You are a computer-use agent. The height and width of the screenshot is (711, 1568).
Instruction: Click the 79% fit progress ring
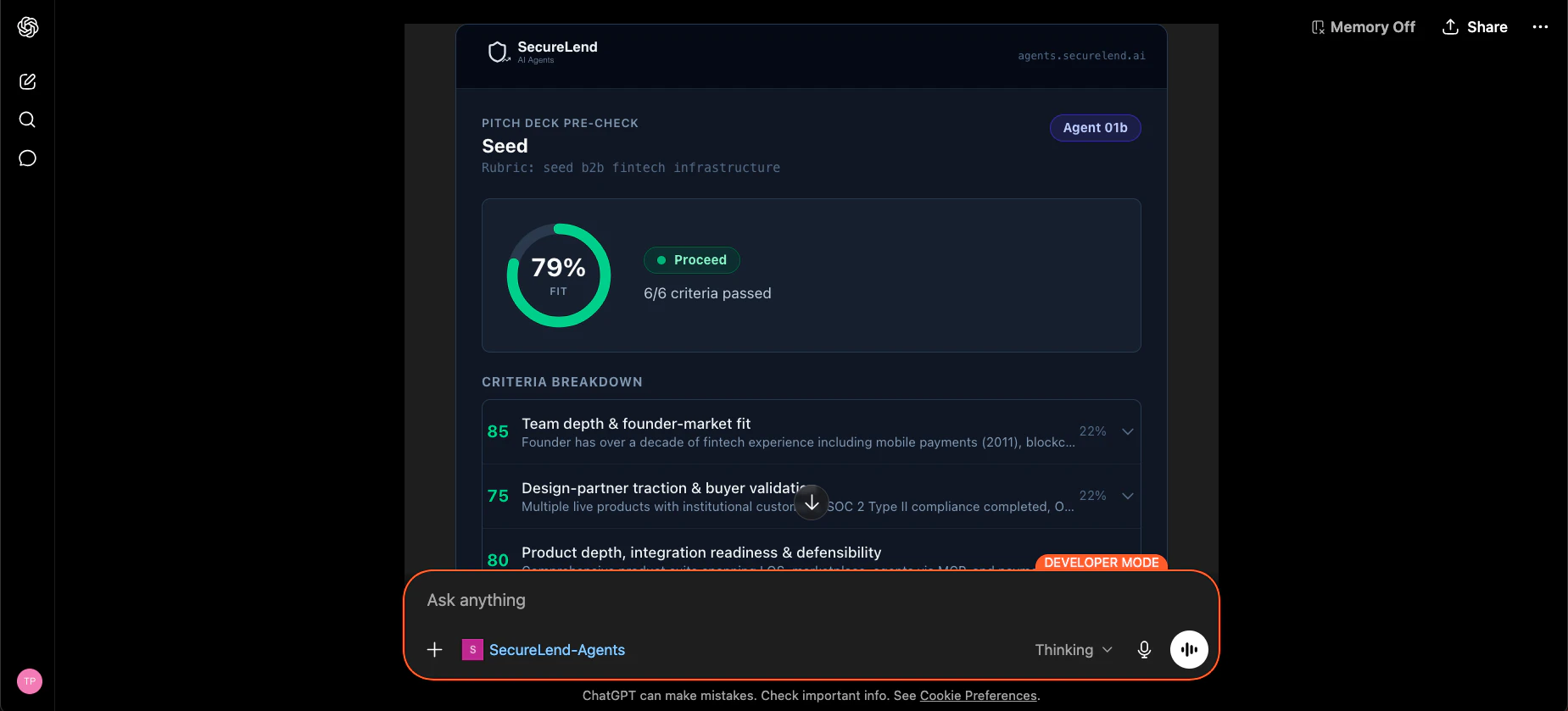pyautogui.click(x=558, y=275)
